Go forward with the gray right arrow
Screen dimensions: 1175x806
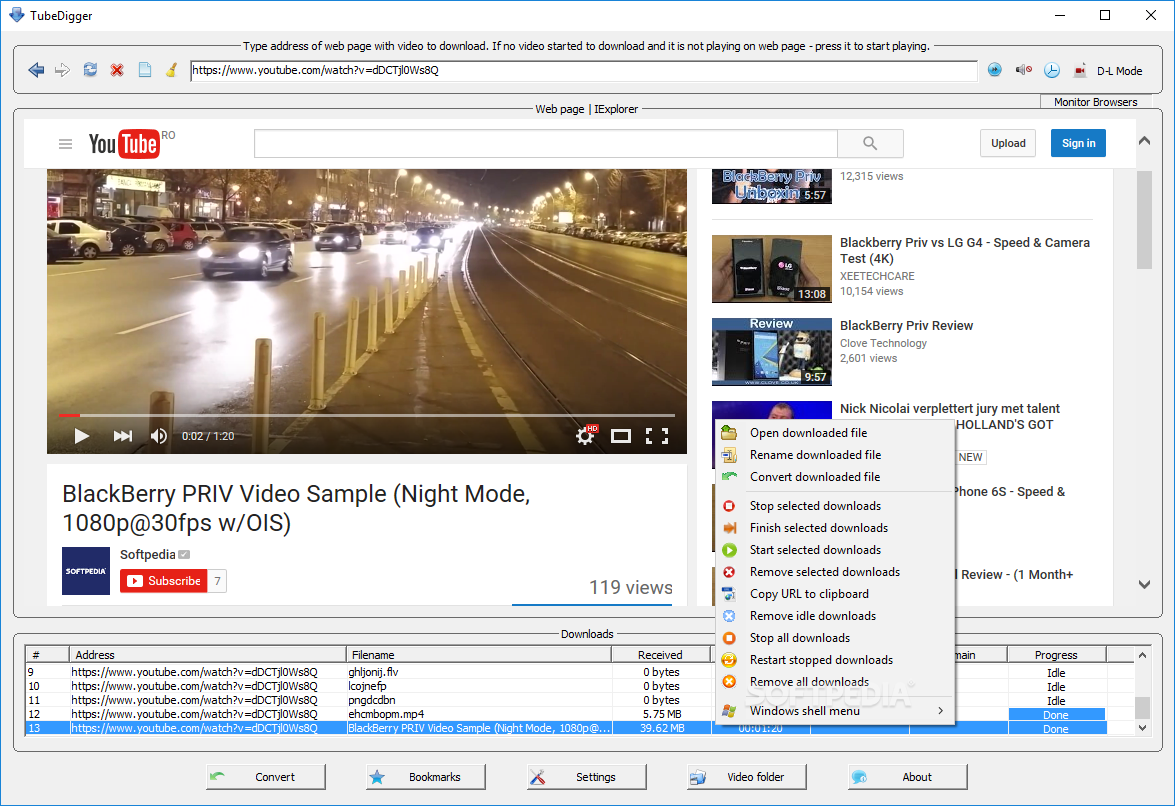tap(63, 70)
